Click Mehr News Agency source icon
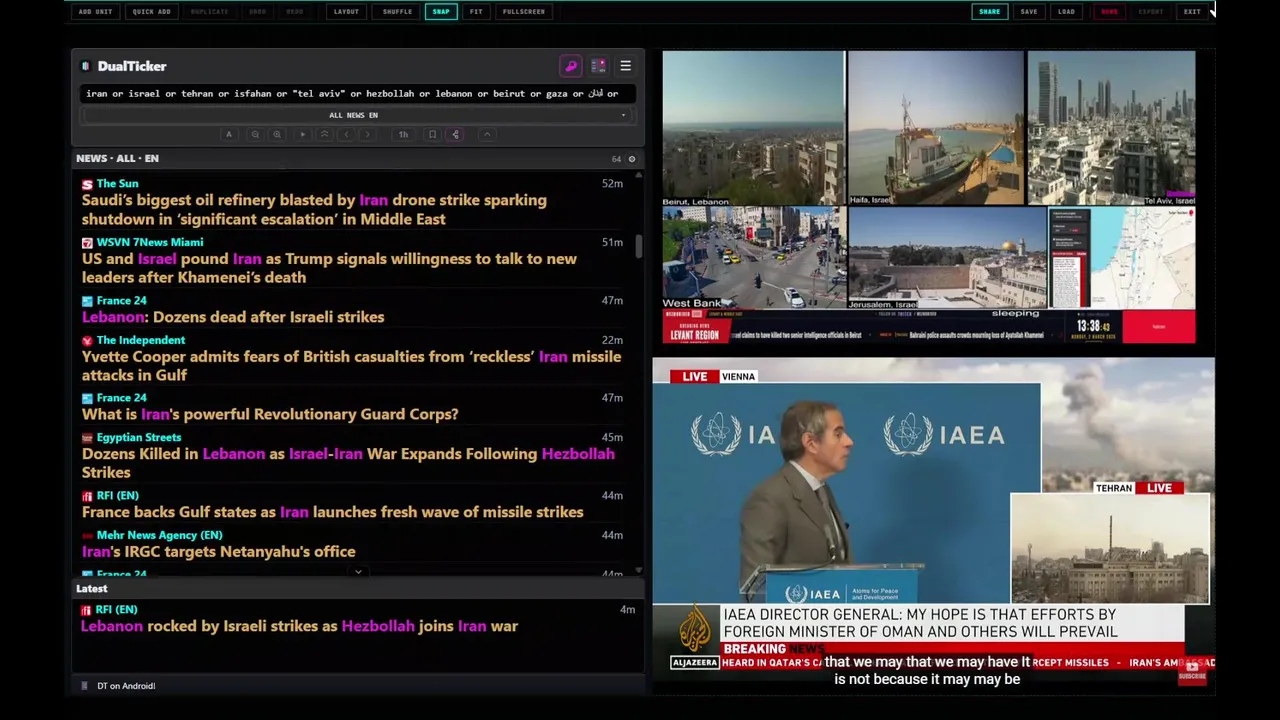 pos(87,535)
